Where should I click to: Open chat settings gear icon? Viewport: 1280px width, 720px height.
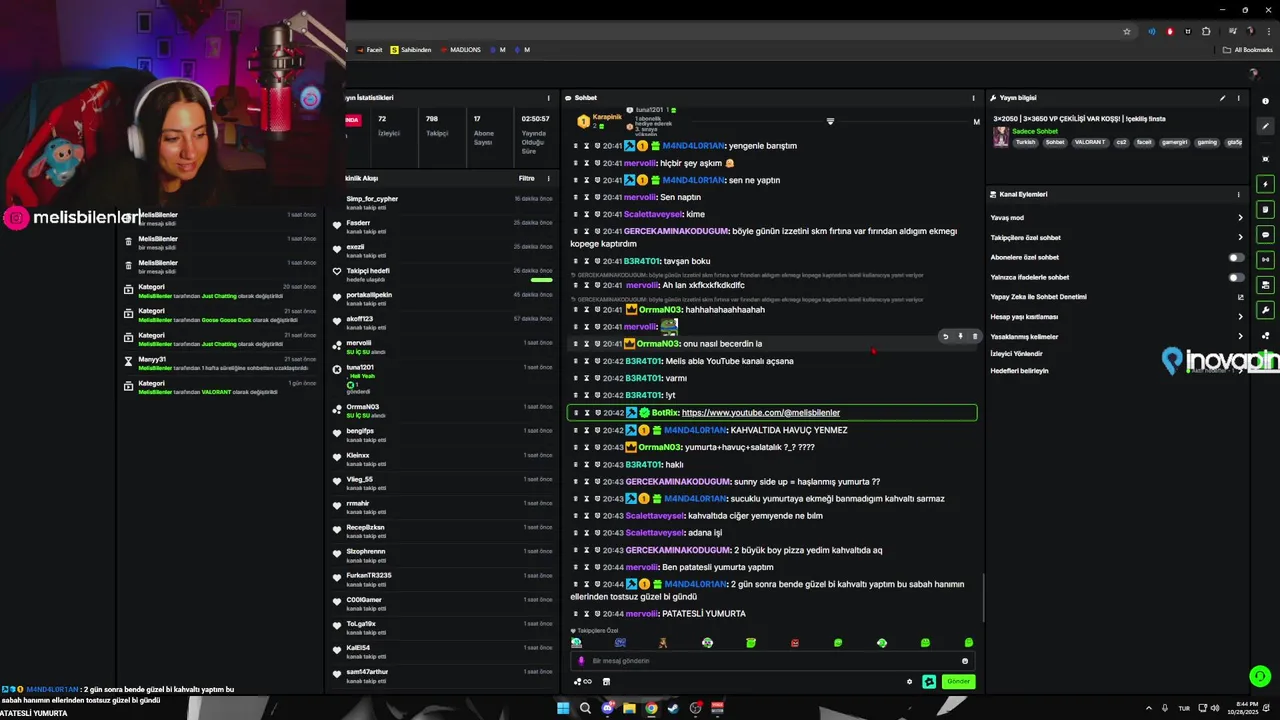(x=909, y=682)
